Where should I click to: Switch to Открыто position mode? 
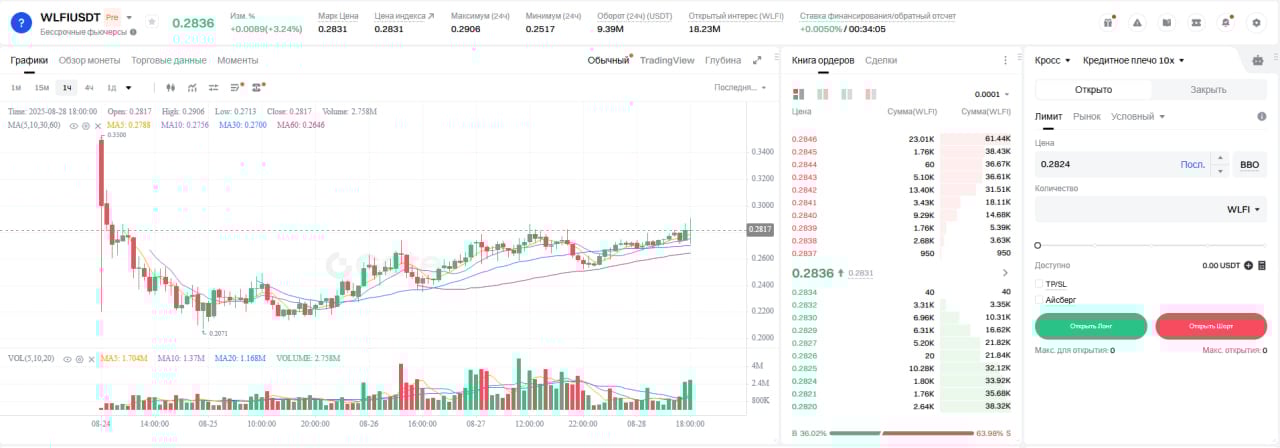[1093, 89]
